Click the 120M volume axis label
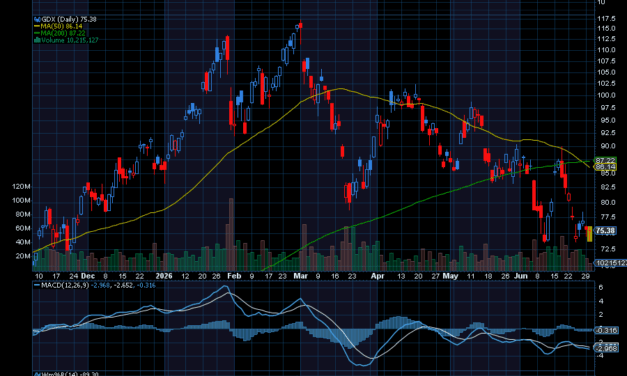The image size is (627, 376). [21, 187]
